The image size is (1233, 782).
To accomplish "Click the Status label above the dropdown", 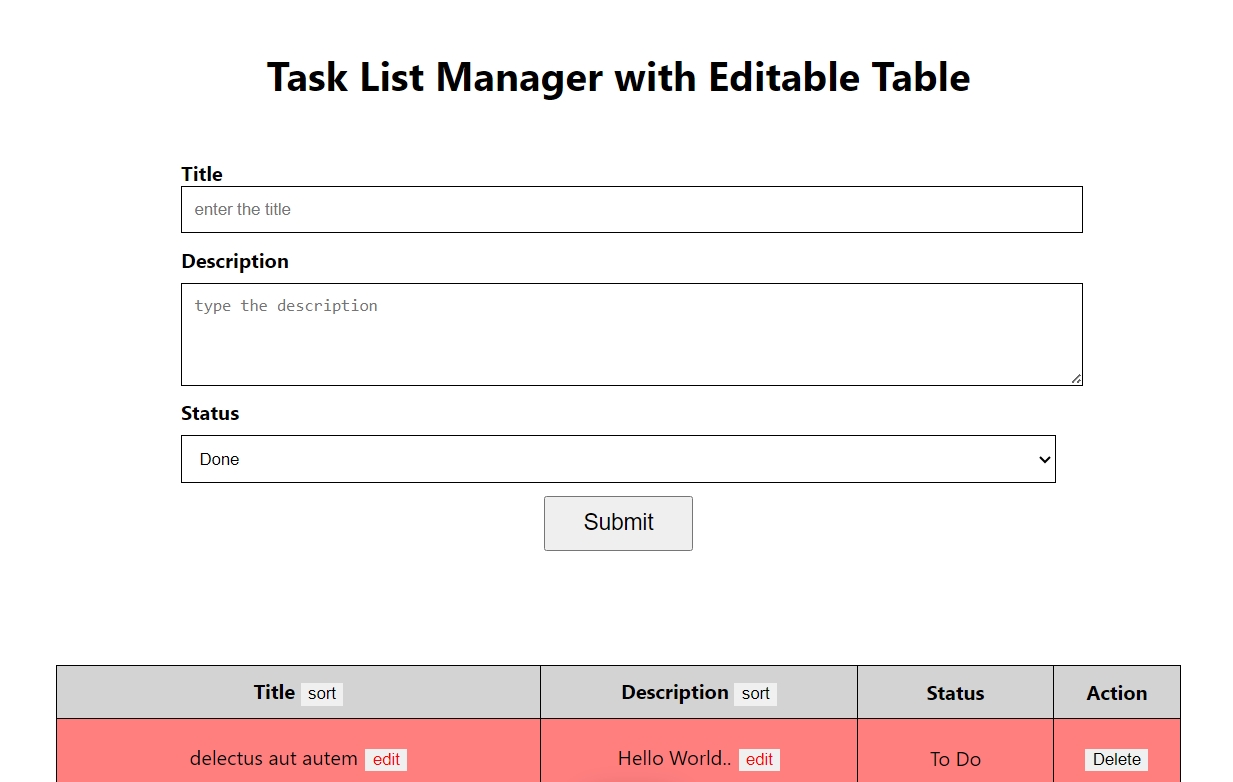I will click(x=210, y=413).
